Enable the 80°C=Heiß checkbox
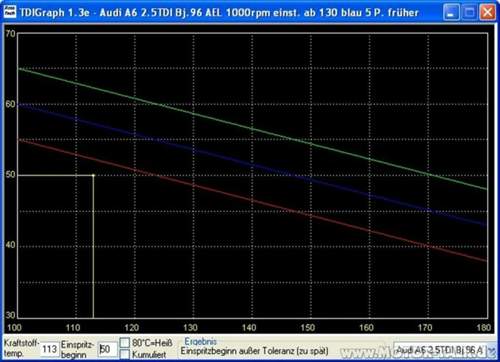 tap(125, 342)
